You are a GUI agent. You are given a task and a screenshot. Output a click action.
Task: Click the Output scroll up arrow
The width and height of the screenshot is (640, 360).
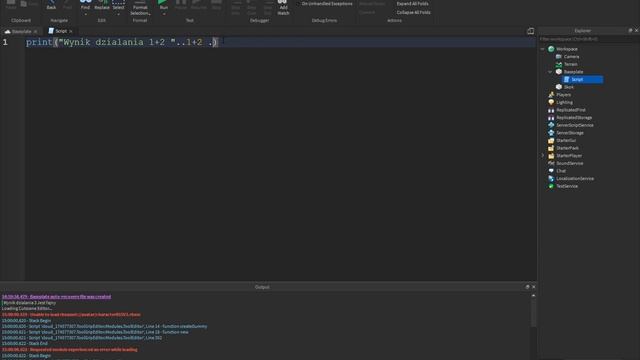pos(533,296)
